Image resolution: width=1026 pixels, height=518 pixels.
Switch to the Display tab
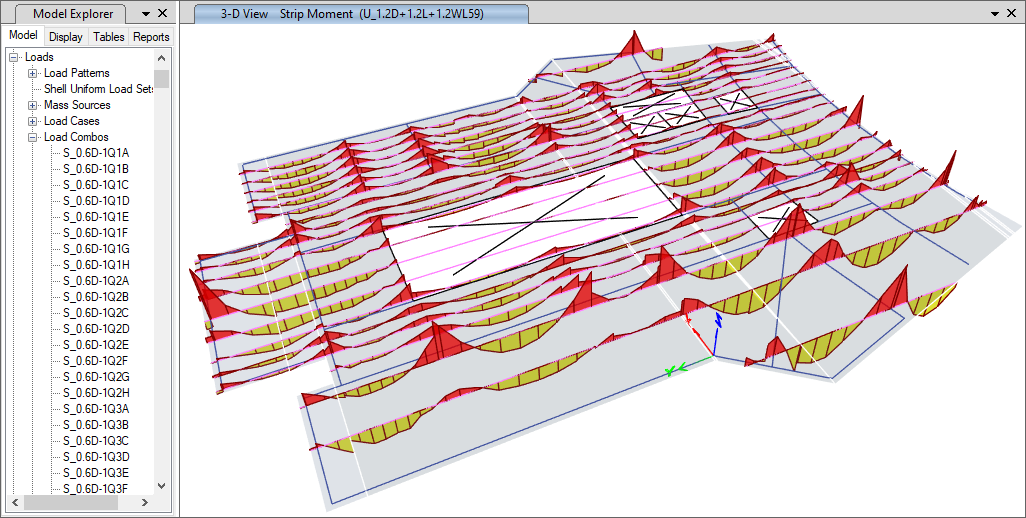[66, 37]
